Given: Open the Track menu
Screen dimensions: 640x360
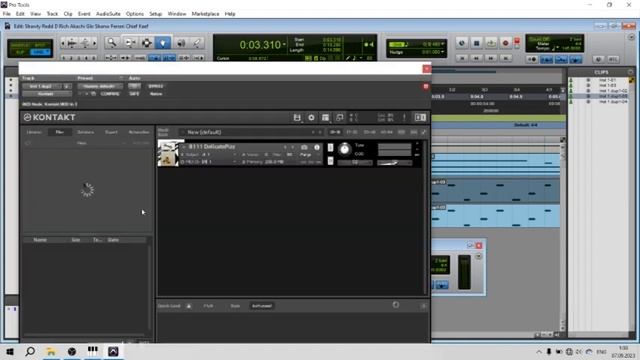Looking at the screenshot, I should coord(52,13).
